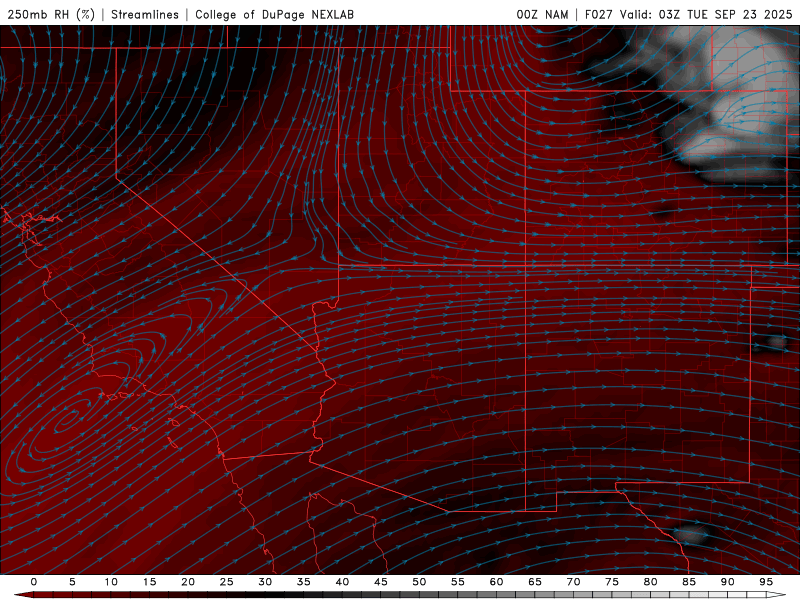Image resolution: width=800 pixels, height=600 pixels.
Task: Click the dark red left arrow of color bar
Action: tap(23, 595)
